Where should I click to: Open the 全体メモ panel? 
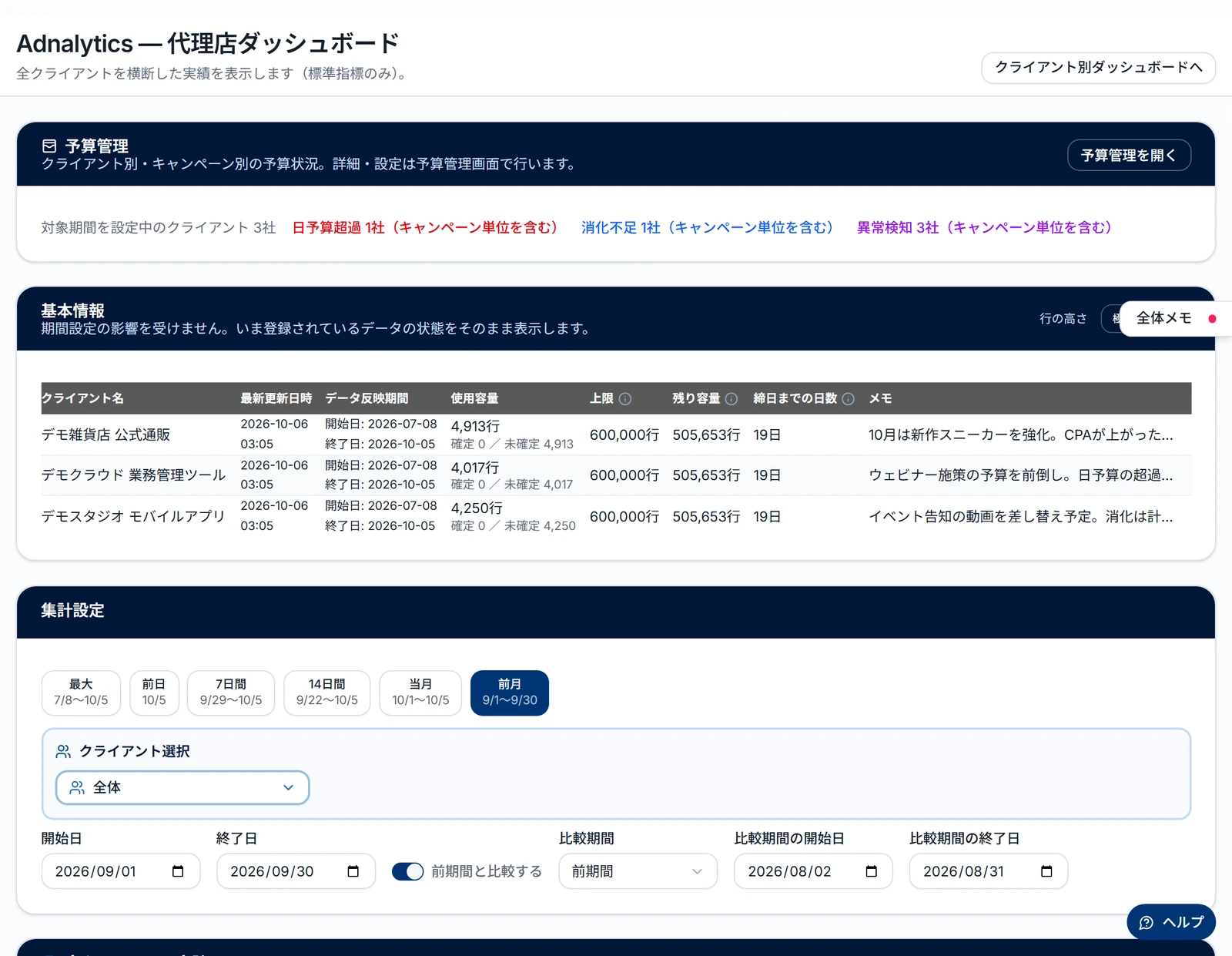(1175, 318)
